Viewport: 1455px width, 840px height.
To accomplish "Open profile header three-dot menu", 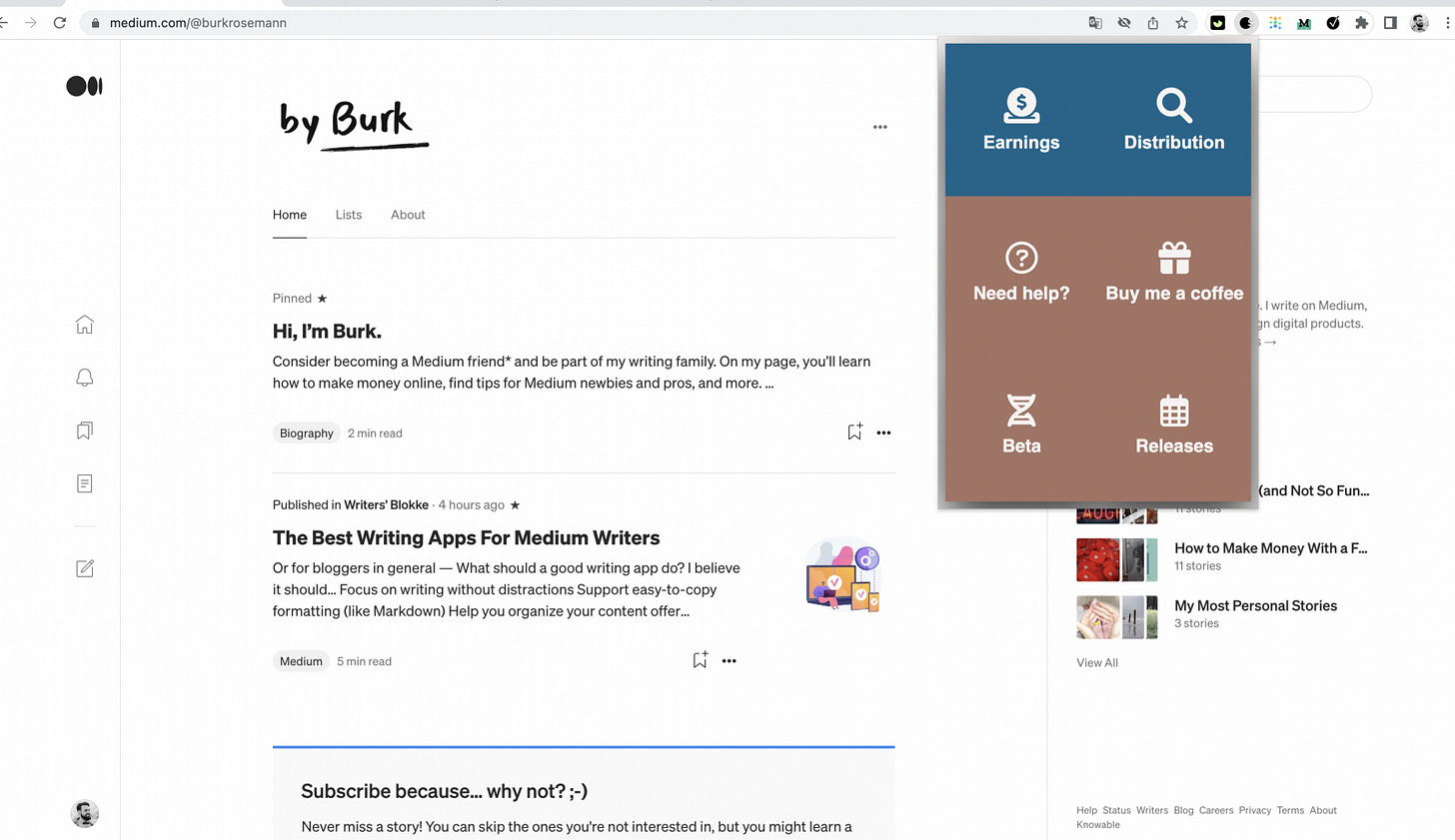I will (x=879, y=127).
